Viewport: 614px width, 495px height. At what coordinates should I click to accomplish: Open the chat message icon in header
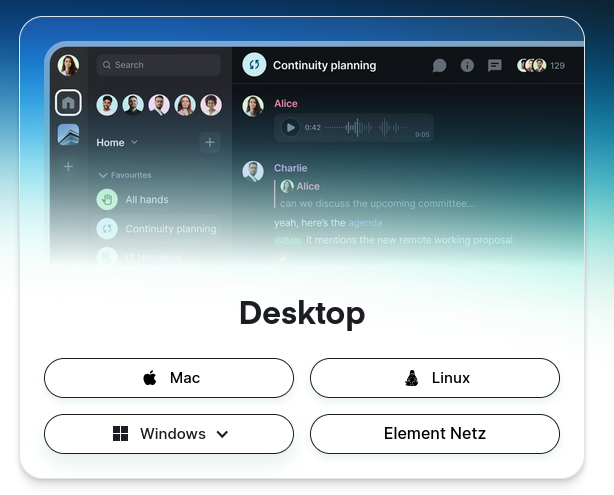(x=495, y=65)
